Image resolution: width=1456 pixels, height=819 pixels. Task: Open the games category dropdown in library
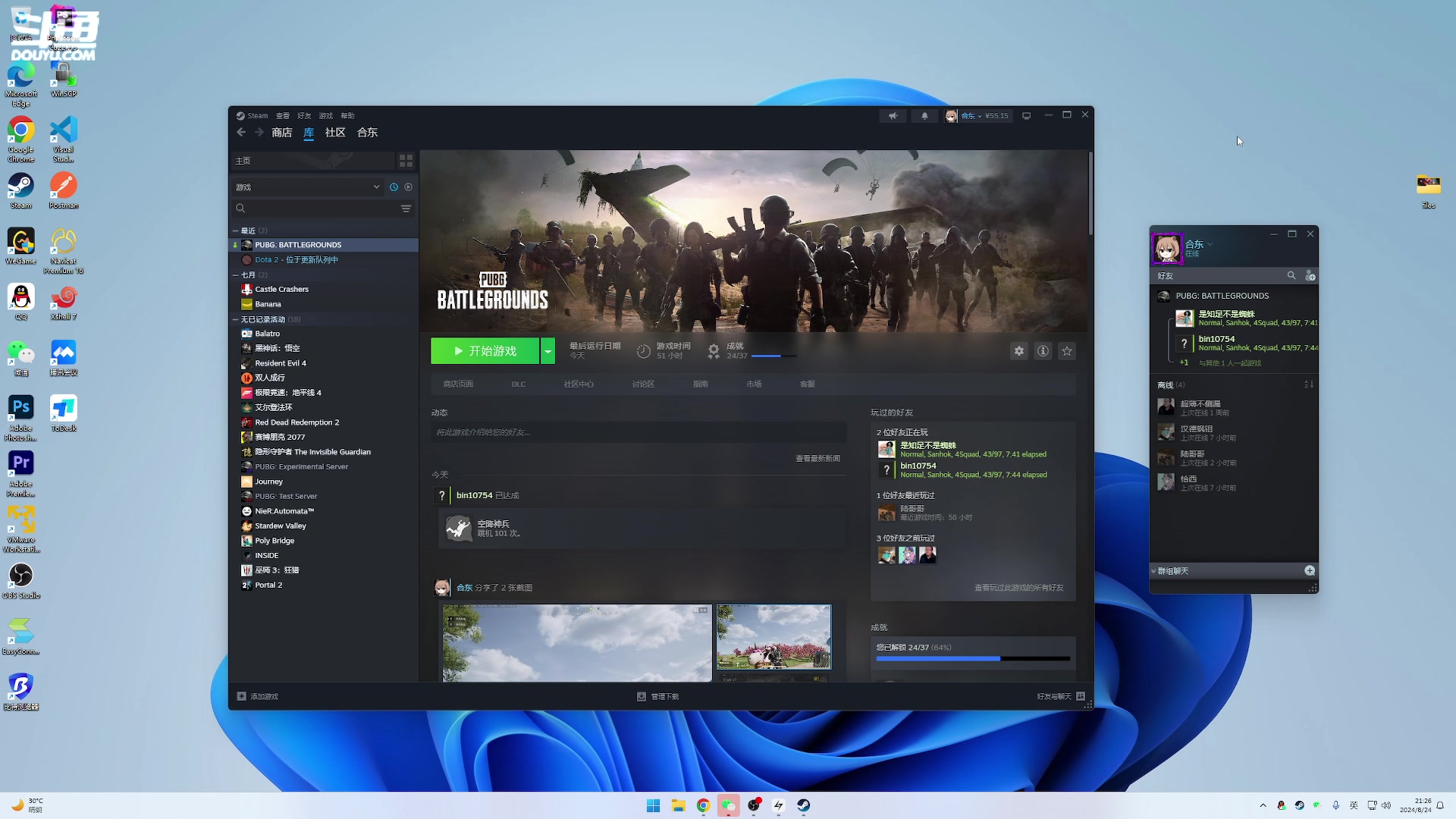(x=308, y=187)
